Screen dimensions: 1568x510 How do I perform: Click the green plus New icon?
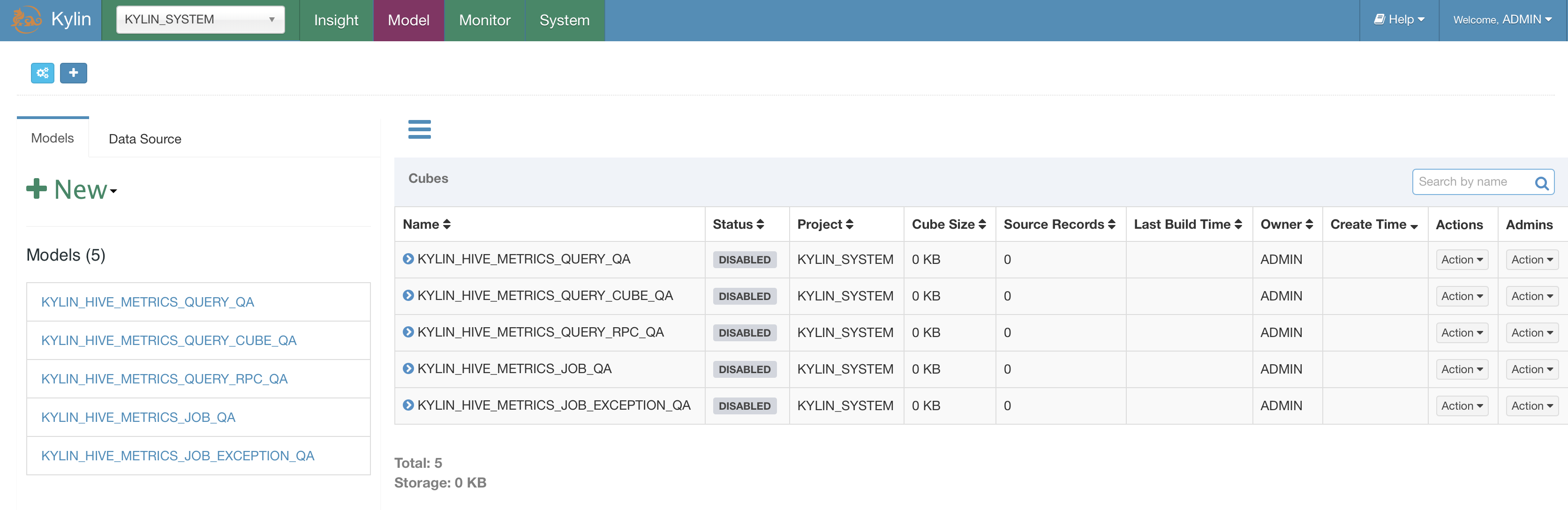[37, 188]
